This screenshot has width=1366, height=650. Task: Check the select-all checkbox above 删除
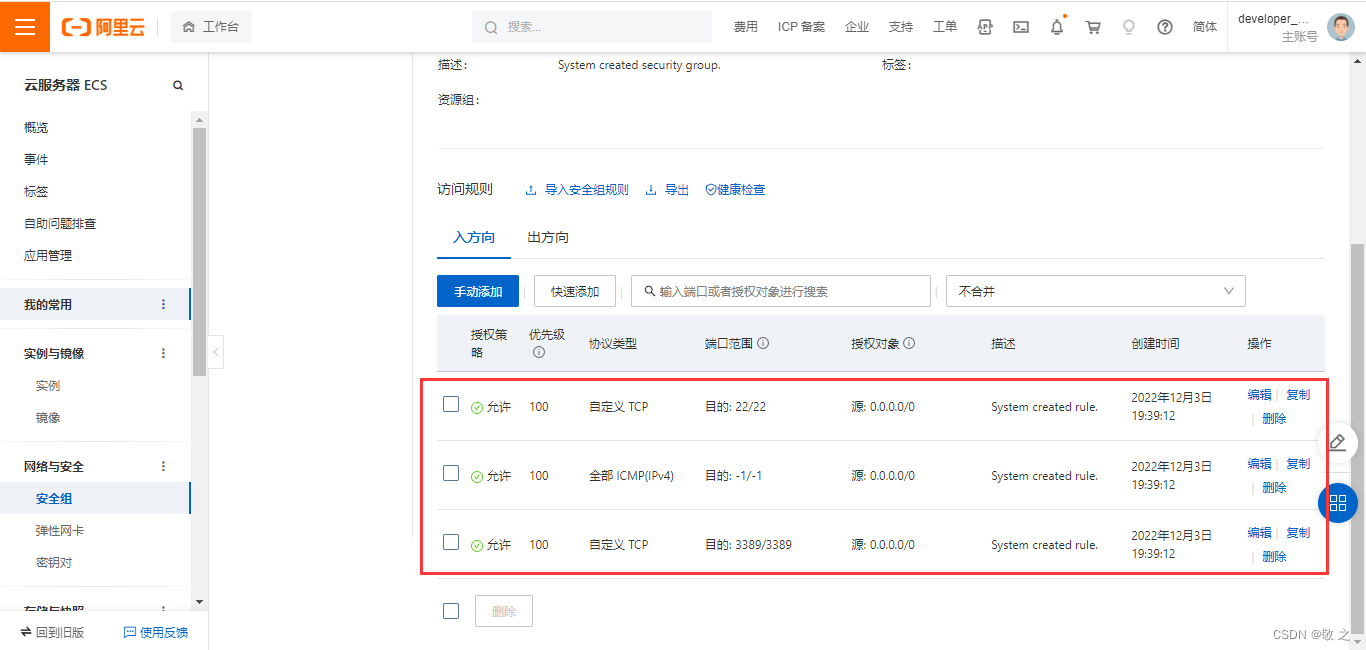coord(450,611)
